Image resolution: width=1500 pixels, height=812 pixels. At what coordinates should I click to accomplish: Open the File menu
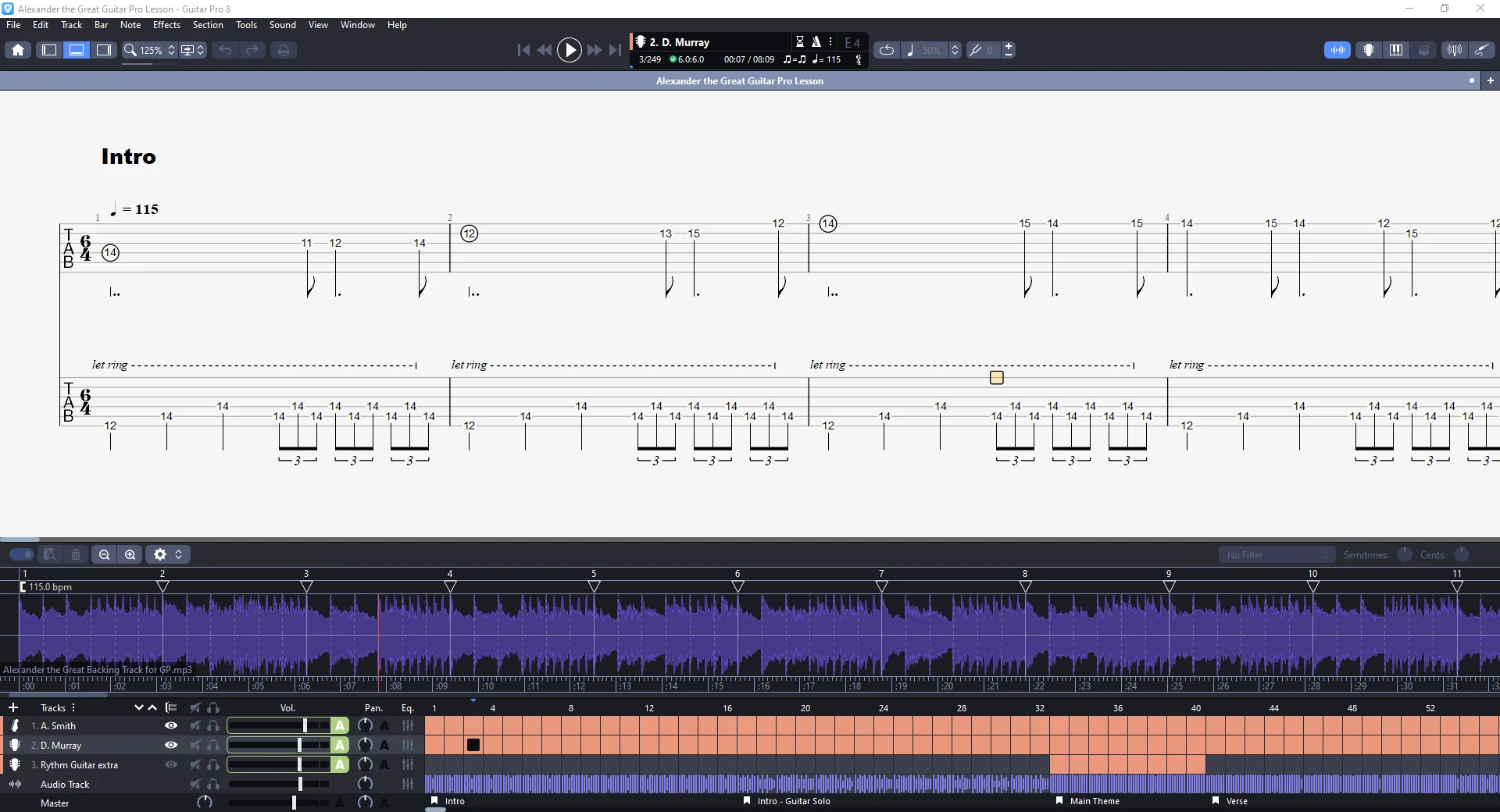point(13,25)
